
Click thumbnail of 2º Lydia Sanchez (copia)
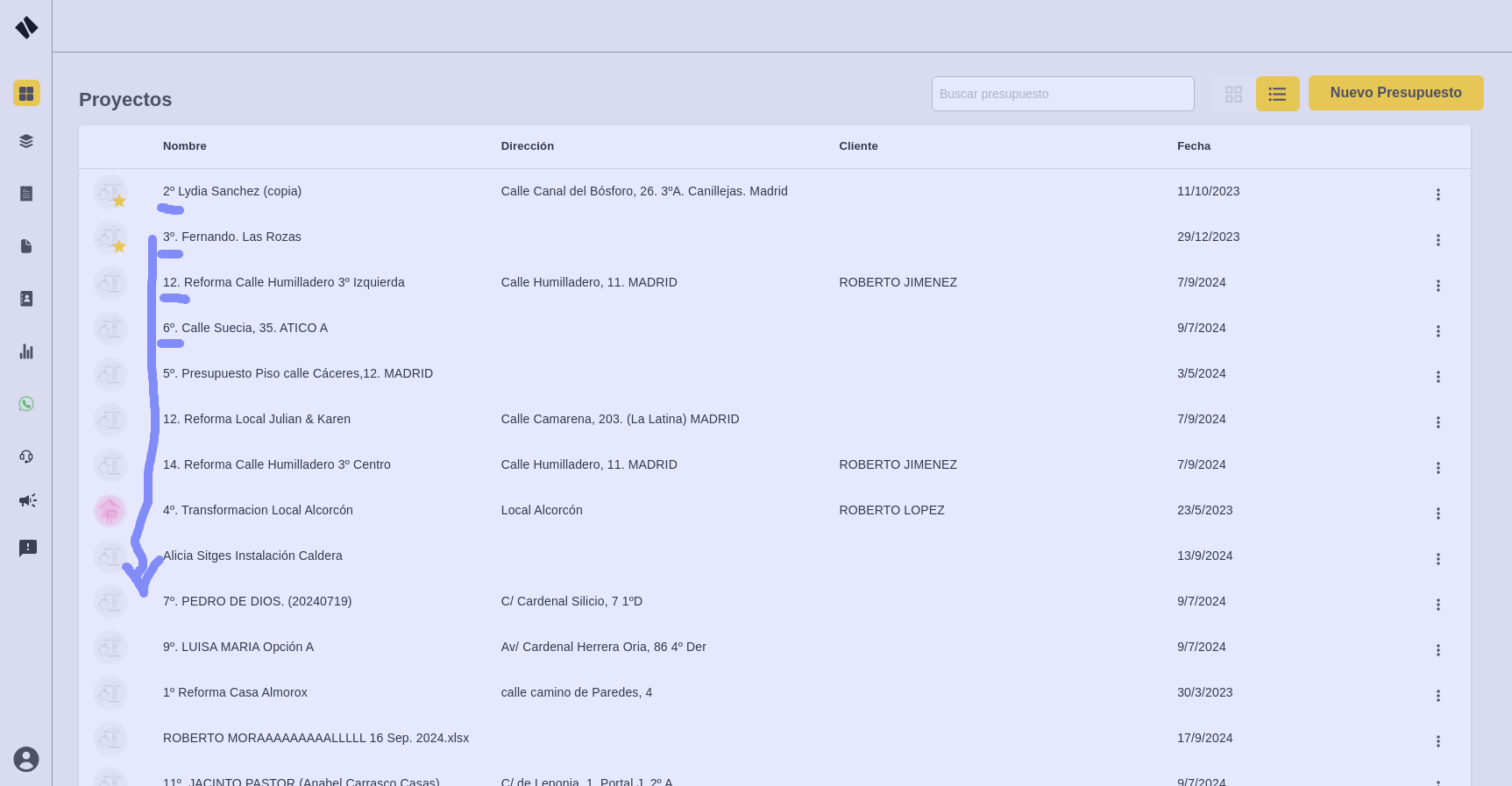pos(110,192)
